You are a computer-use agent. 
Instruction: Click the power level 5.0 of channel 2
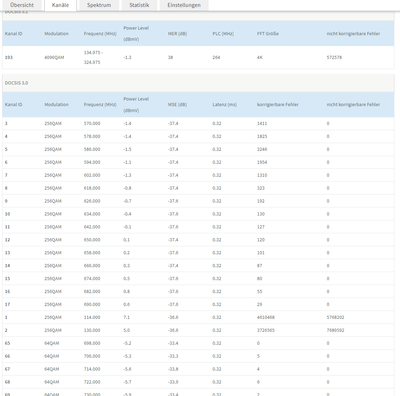(x=127, y=330)
